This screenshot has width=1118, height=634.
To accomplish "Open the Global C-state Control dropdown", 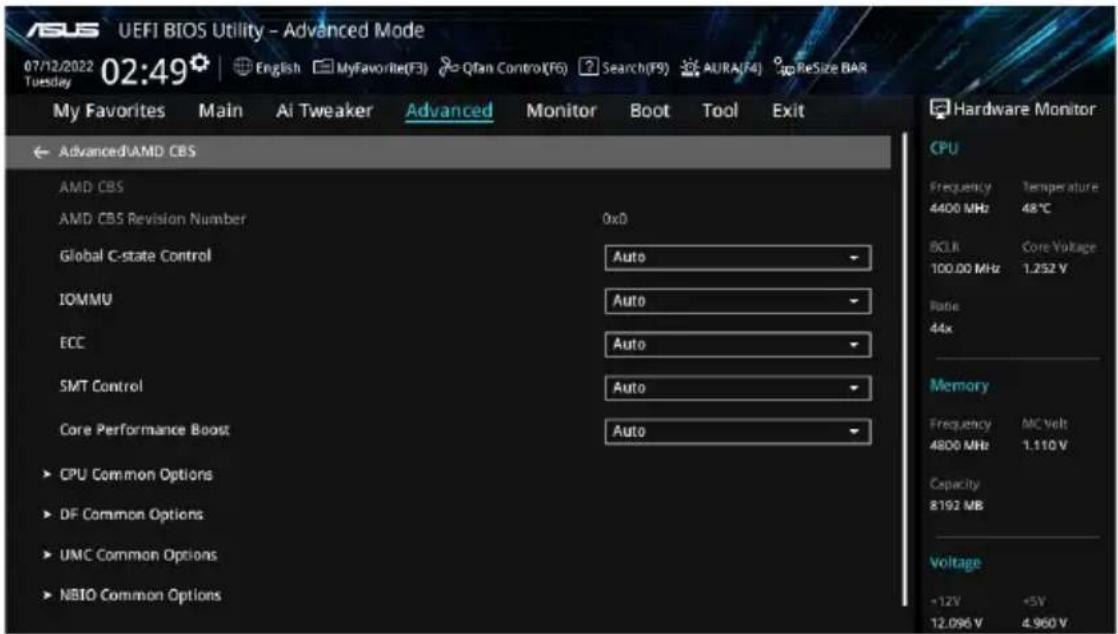I will 737,257.
